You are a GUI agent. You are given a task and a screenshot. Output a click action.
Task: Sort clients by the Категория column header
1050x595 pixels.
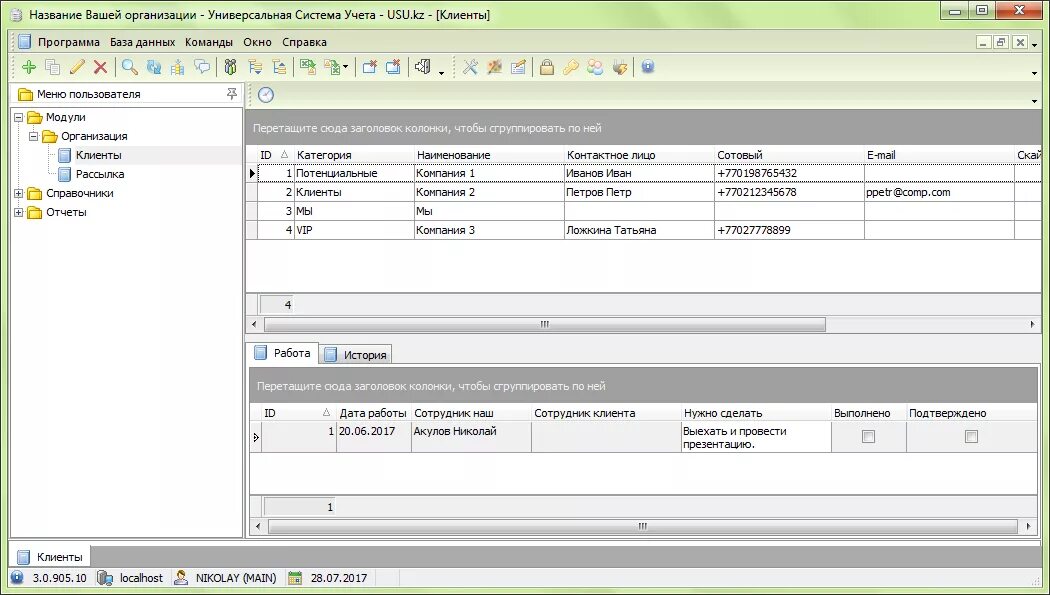[x=354, y=155]
